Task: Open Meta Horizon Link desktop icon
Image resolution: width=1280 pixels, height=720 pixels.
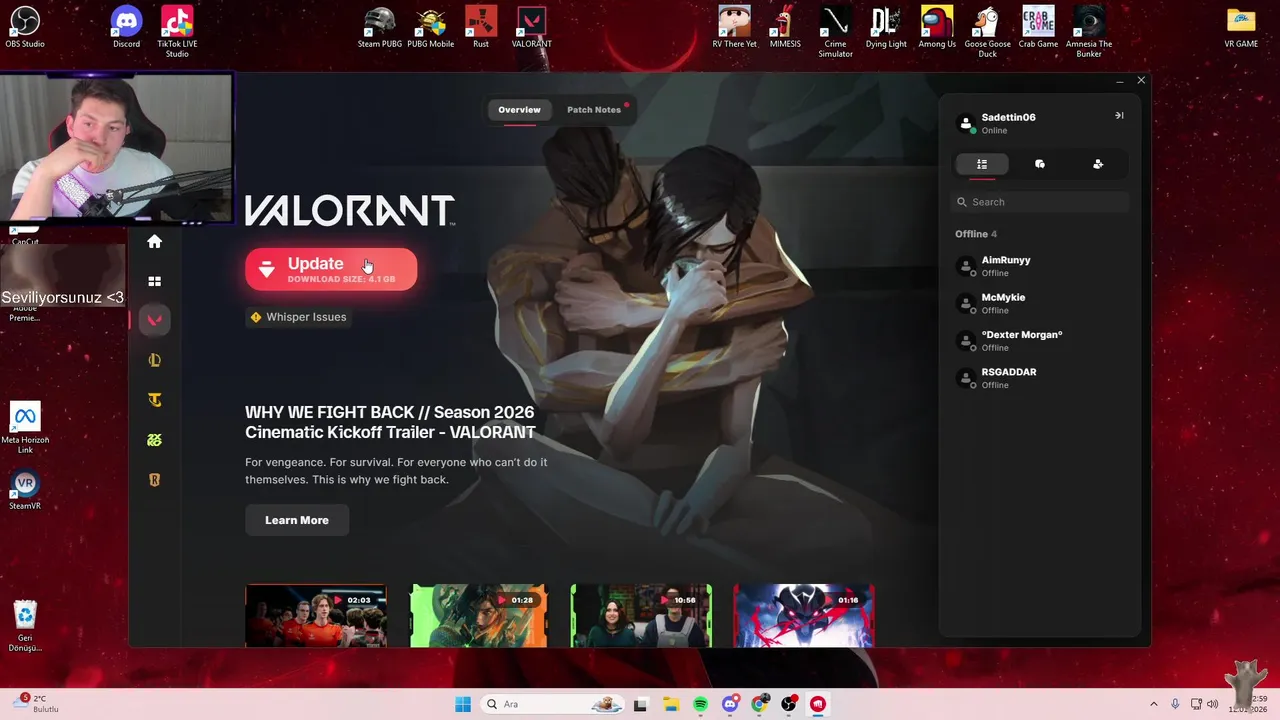Action: (x=25, y=428)
